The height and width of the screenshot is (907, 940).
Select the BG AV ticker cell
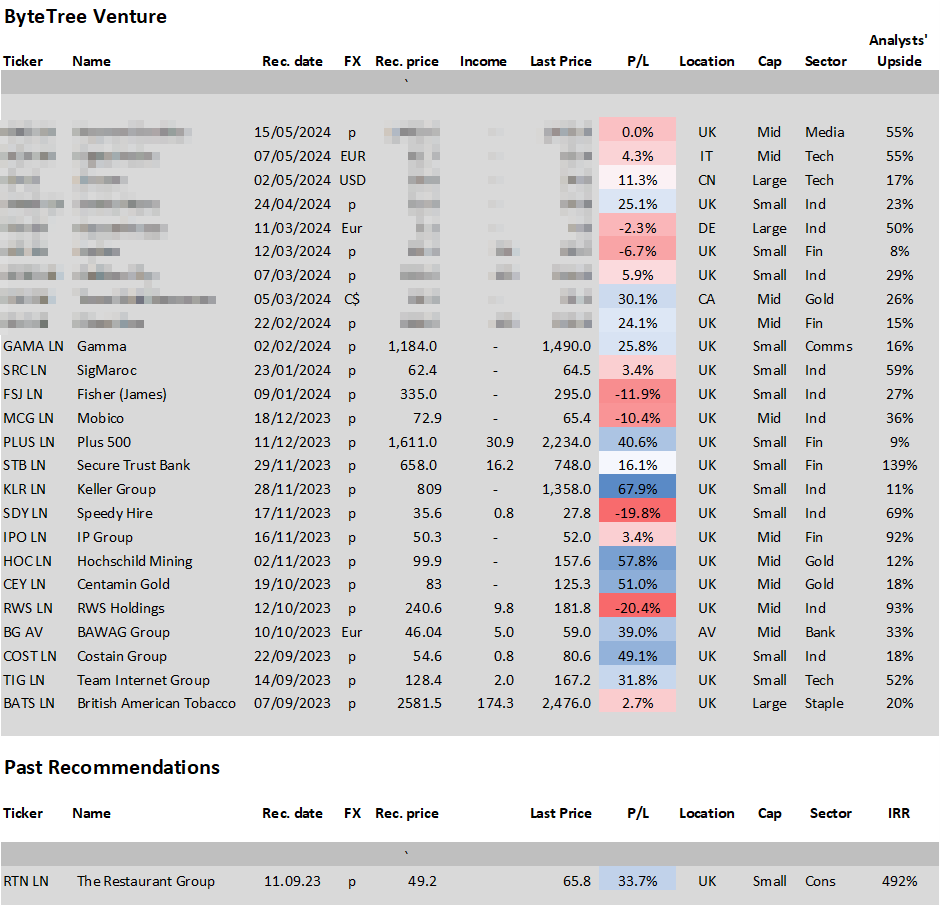23,632
